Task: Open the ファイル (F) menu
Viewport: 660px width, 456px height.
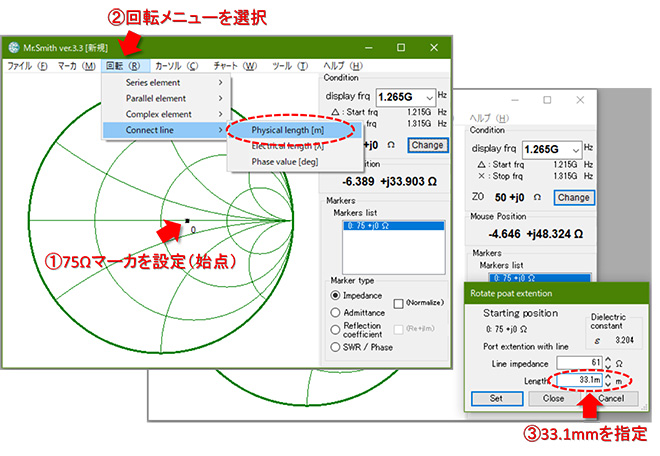Action: point(27,66)
